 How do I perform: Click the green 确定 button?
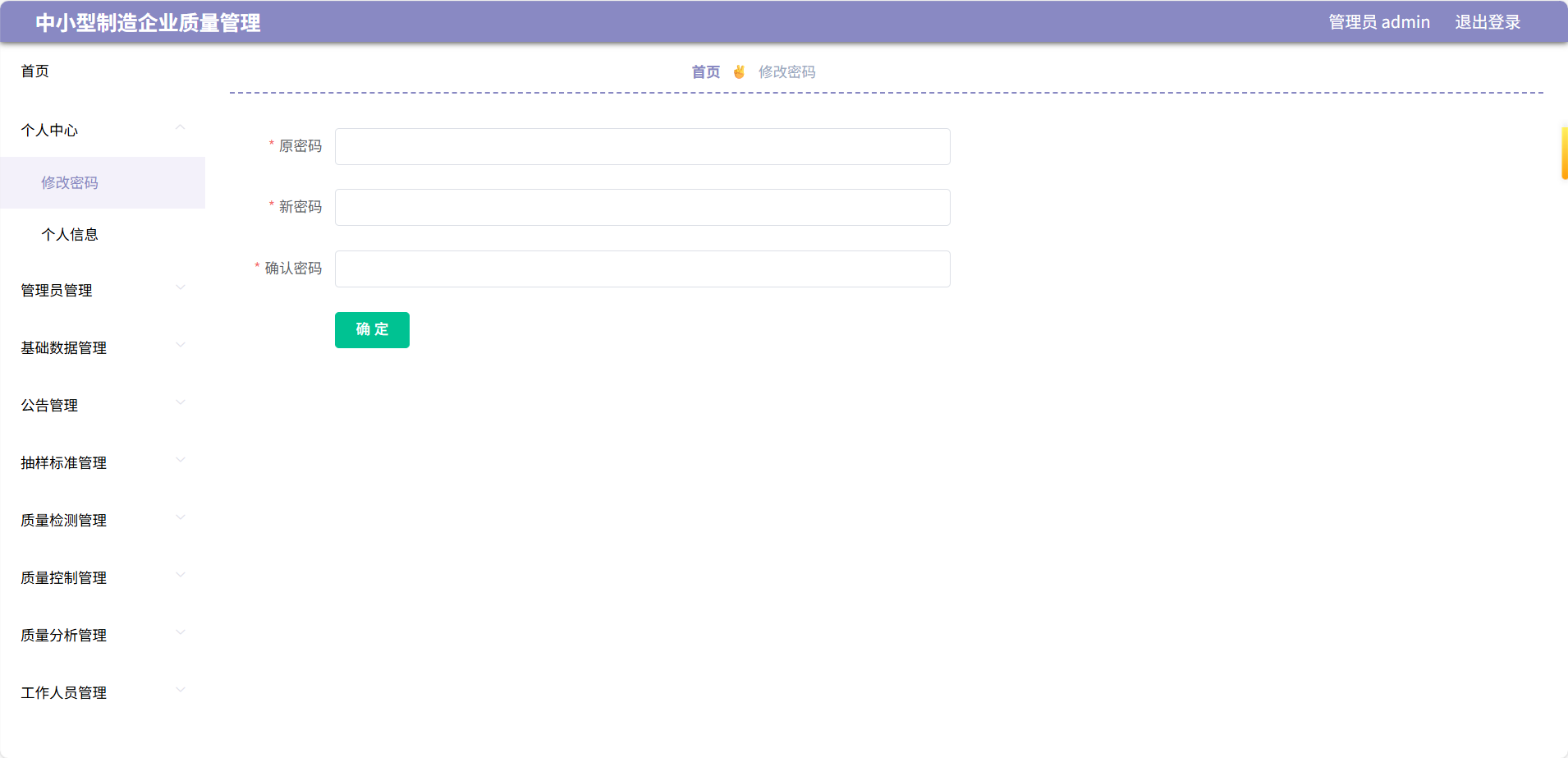(372, 329)
